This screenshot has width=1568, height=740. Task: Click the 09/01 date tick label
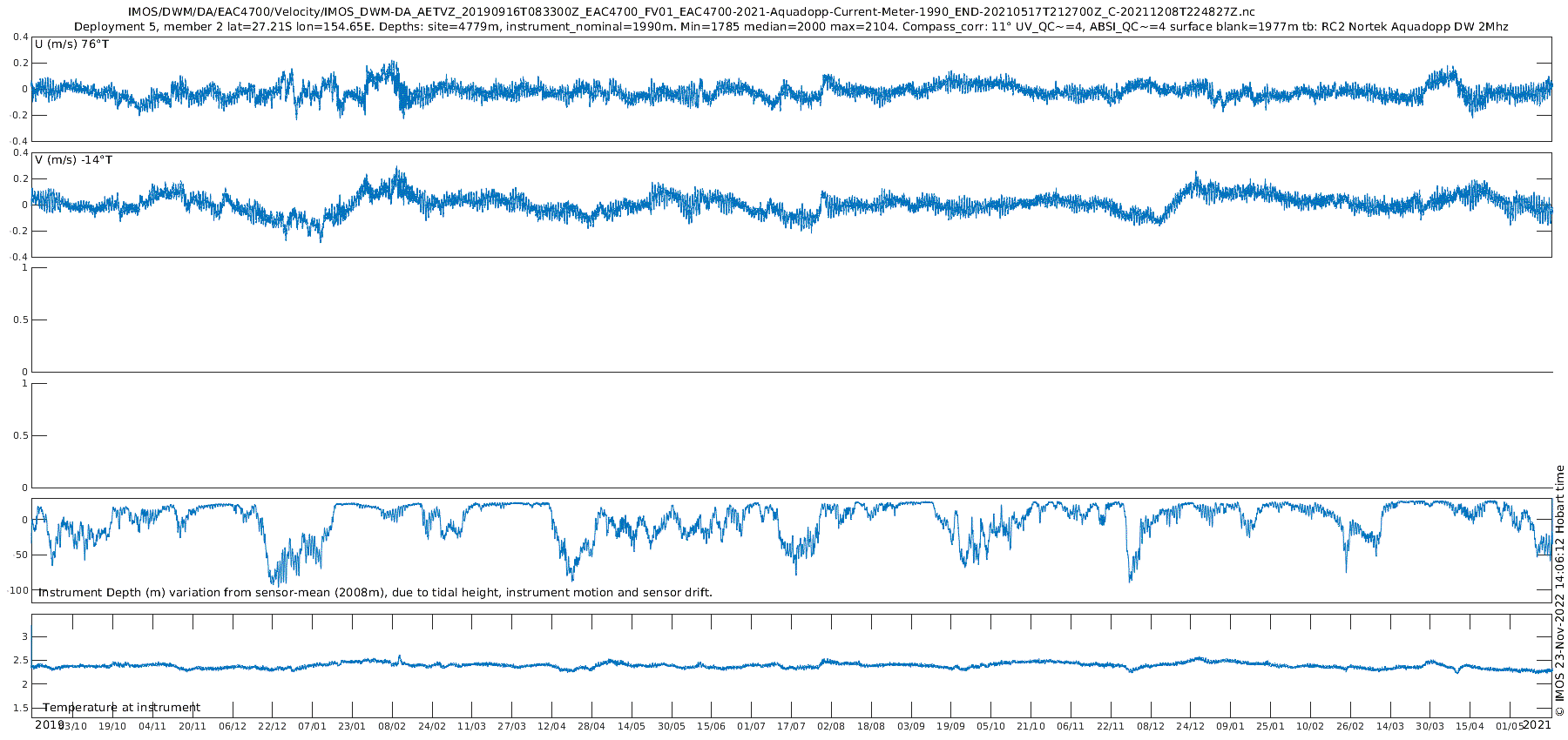point(1231,726)
